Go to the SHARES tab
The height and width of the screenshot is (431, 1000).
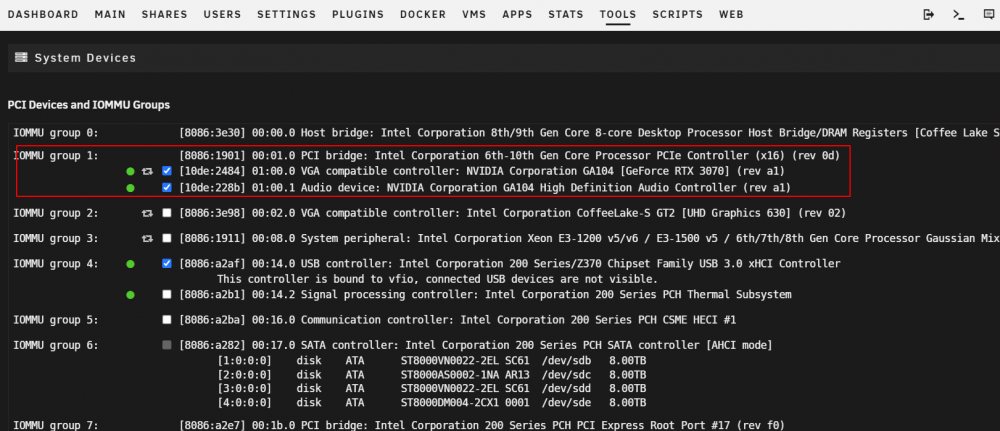165,14
